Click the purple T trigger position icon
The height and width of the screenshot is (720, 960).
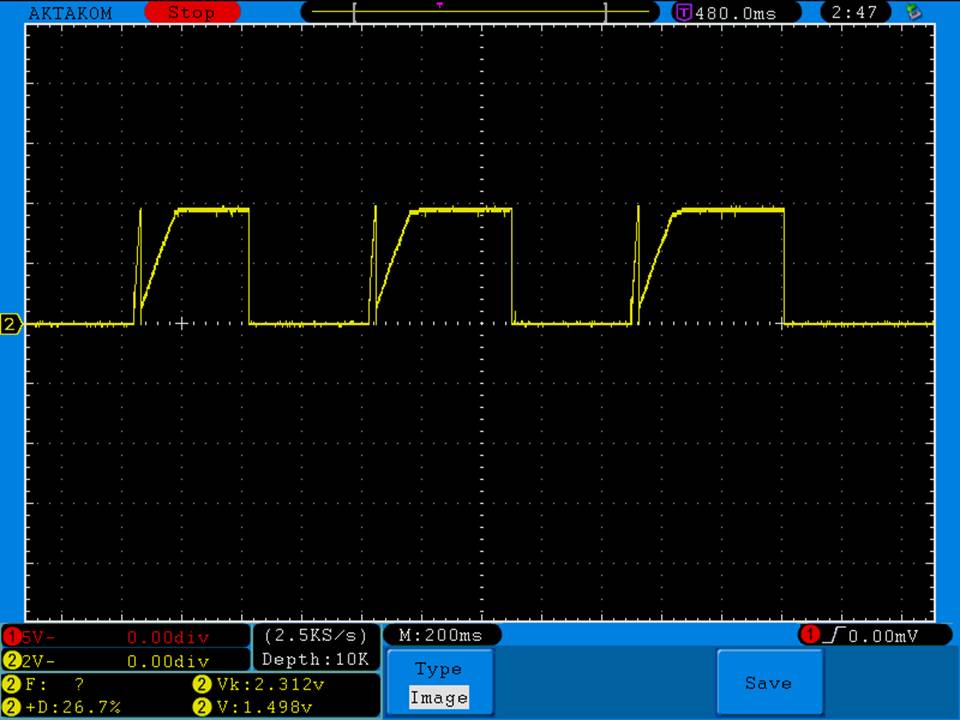[684, 13]
